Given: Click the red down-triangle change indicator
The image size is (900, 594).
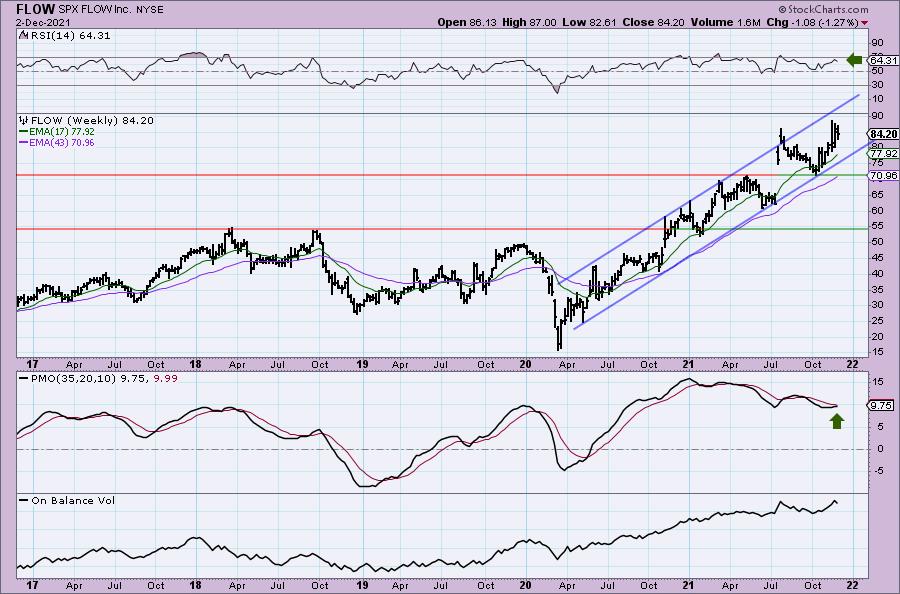Looking at the screenshot, I should pos(864,23).
